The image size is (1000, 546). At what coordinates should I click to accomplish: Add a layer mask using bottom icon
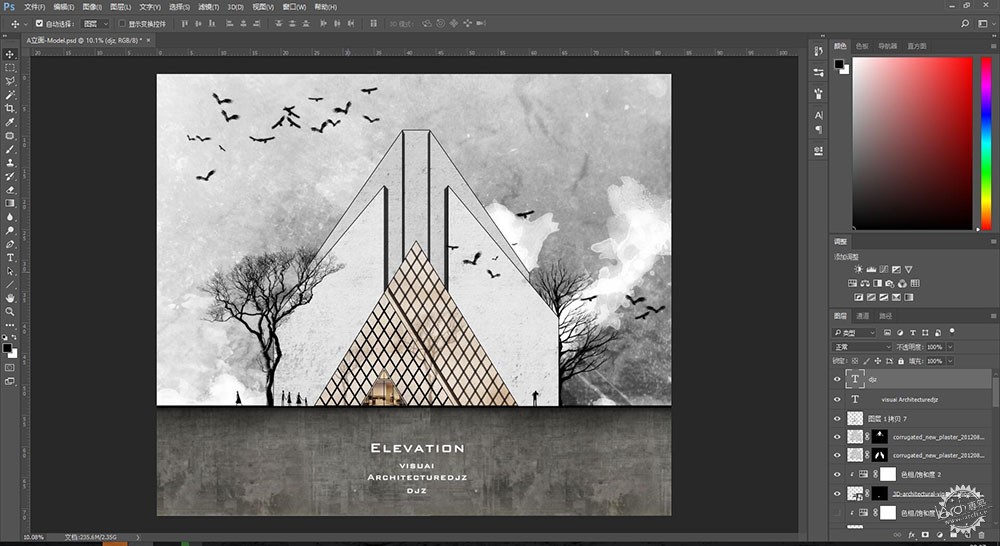point(925,535)
